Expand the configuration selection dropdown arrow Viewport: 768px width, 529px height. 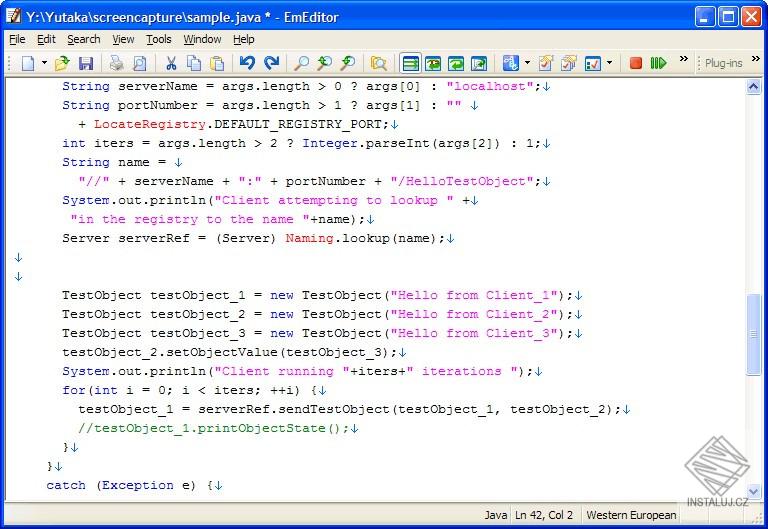528,63
